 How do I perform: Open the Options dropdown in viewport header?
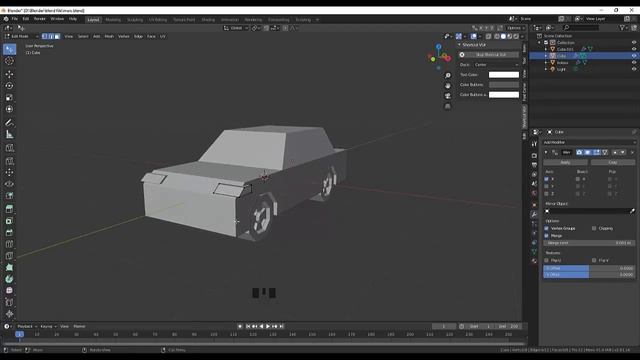[515, 28]
